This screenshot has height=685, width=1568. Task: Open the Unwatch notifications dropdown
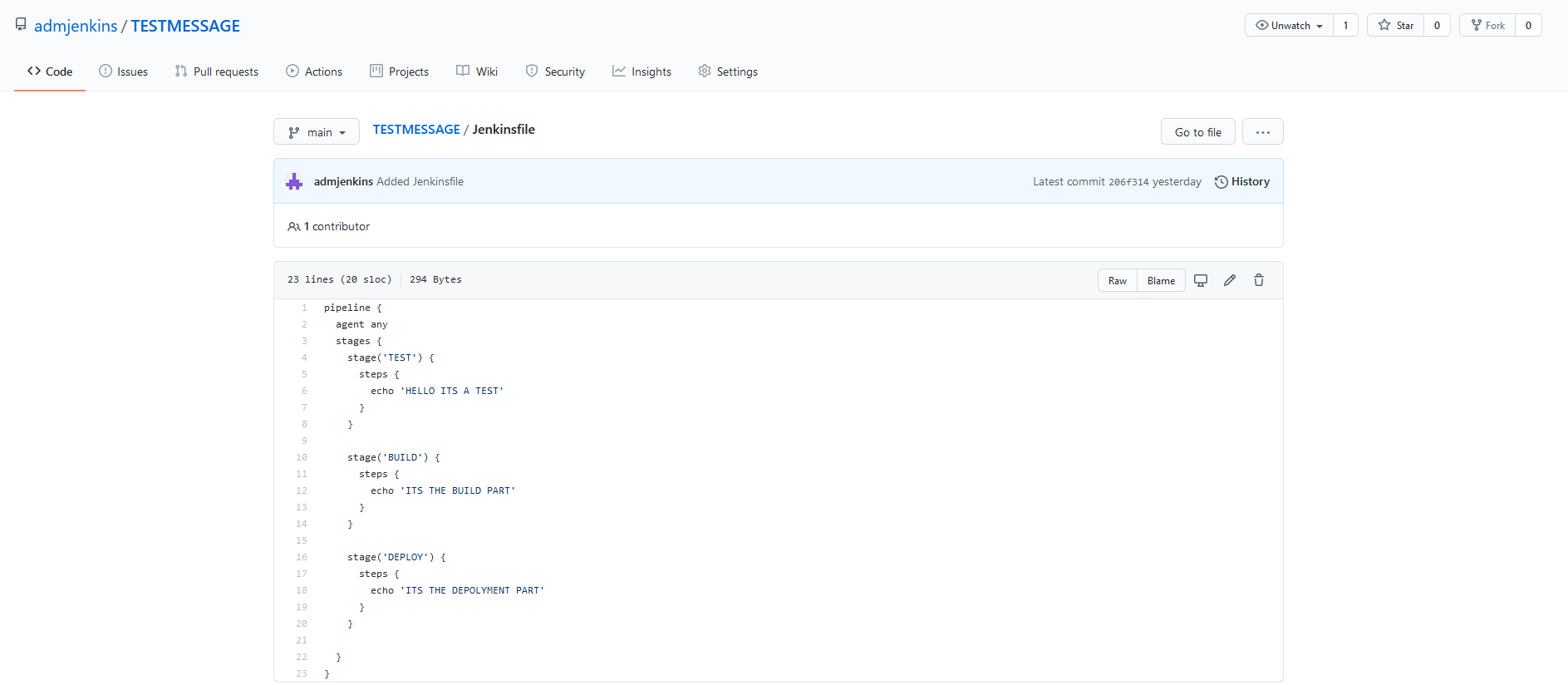coord(1289,26)
